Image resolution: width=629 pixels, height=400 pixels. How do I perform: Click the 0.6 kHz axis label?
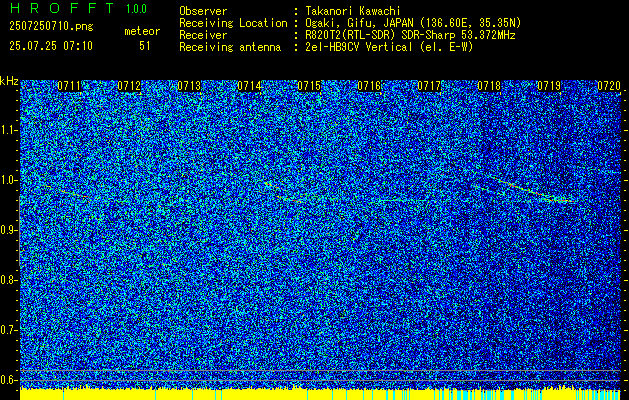pyautogui.click(x=9, y=380)
